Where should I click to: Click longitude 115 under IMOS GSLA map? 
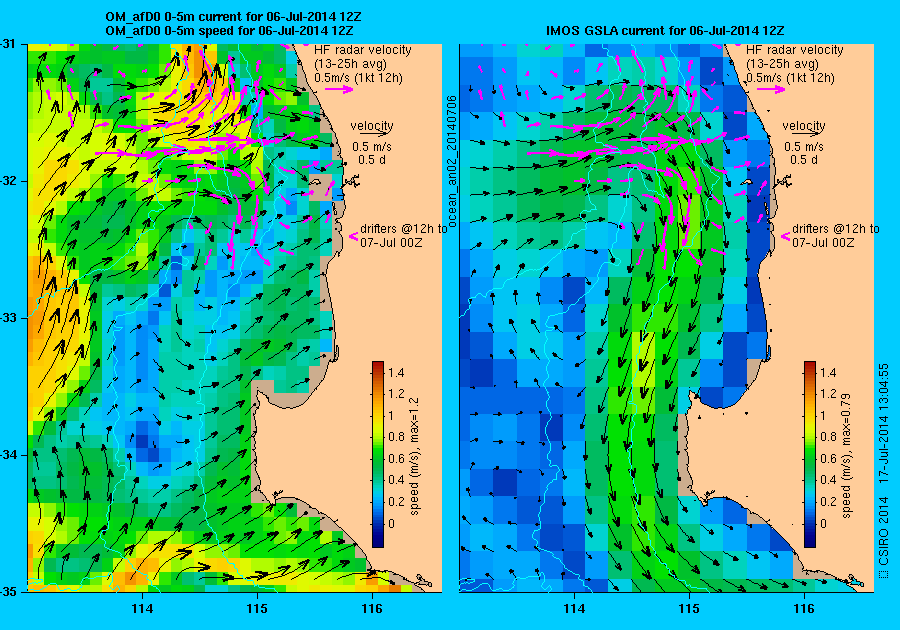pos(689,609)
